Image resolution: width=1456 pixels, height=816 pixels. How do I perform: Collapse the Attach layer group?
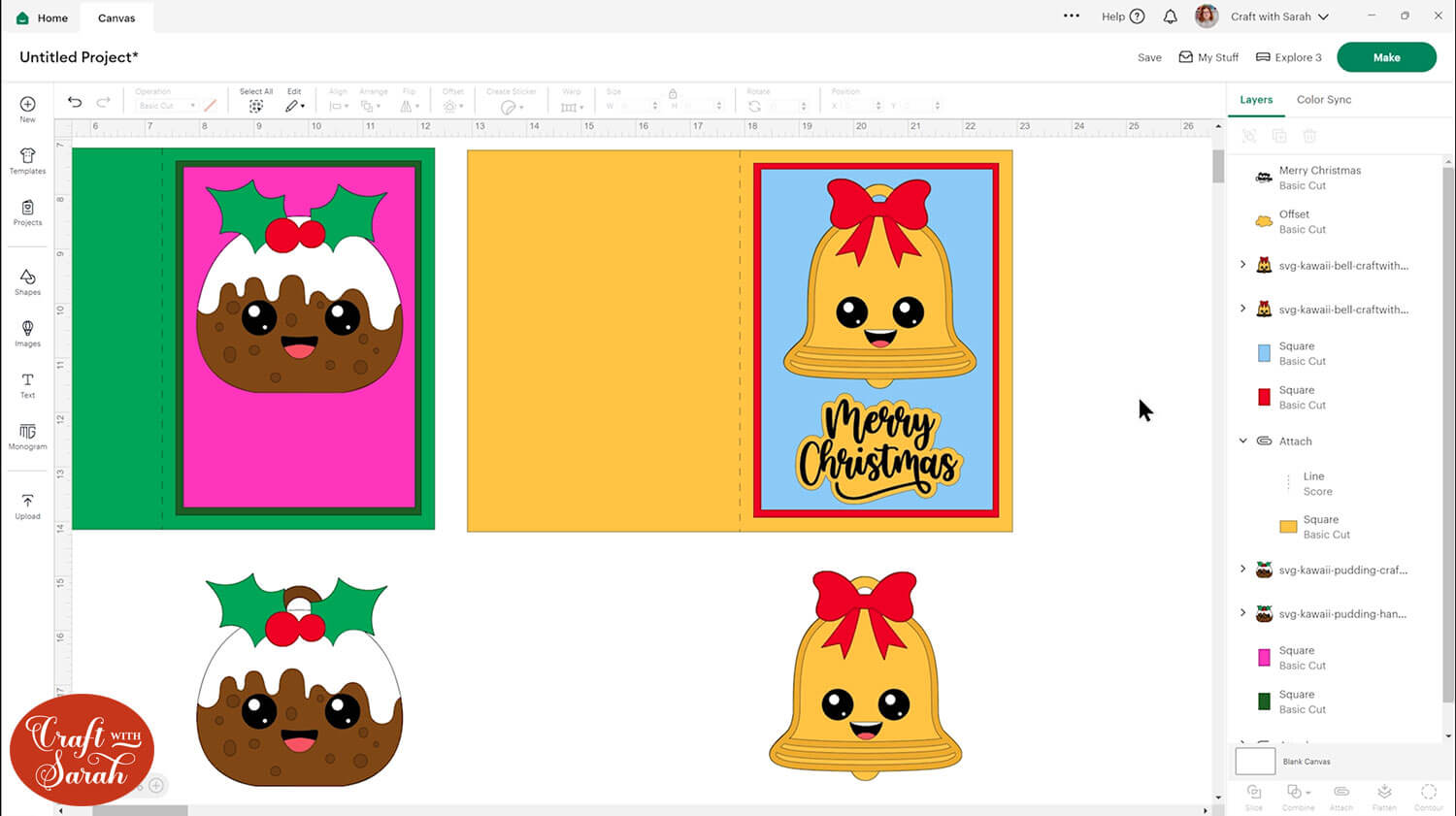click(x=1242, y=441)
